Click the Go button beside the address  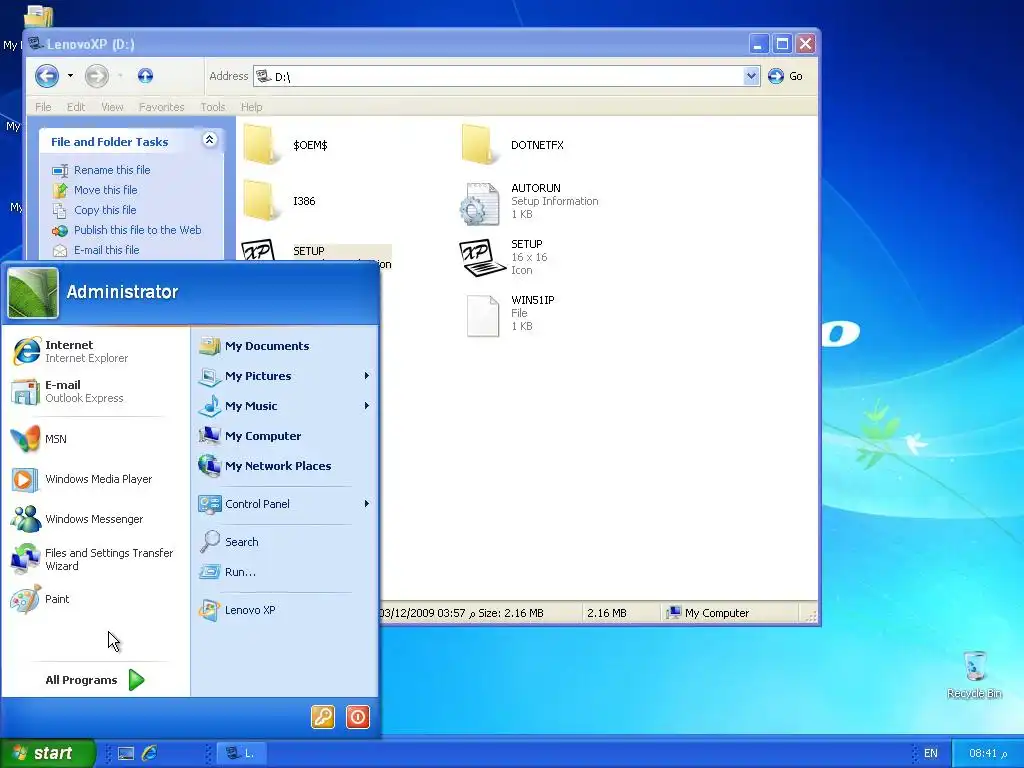click(786, 76)
